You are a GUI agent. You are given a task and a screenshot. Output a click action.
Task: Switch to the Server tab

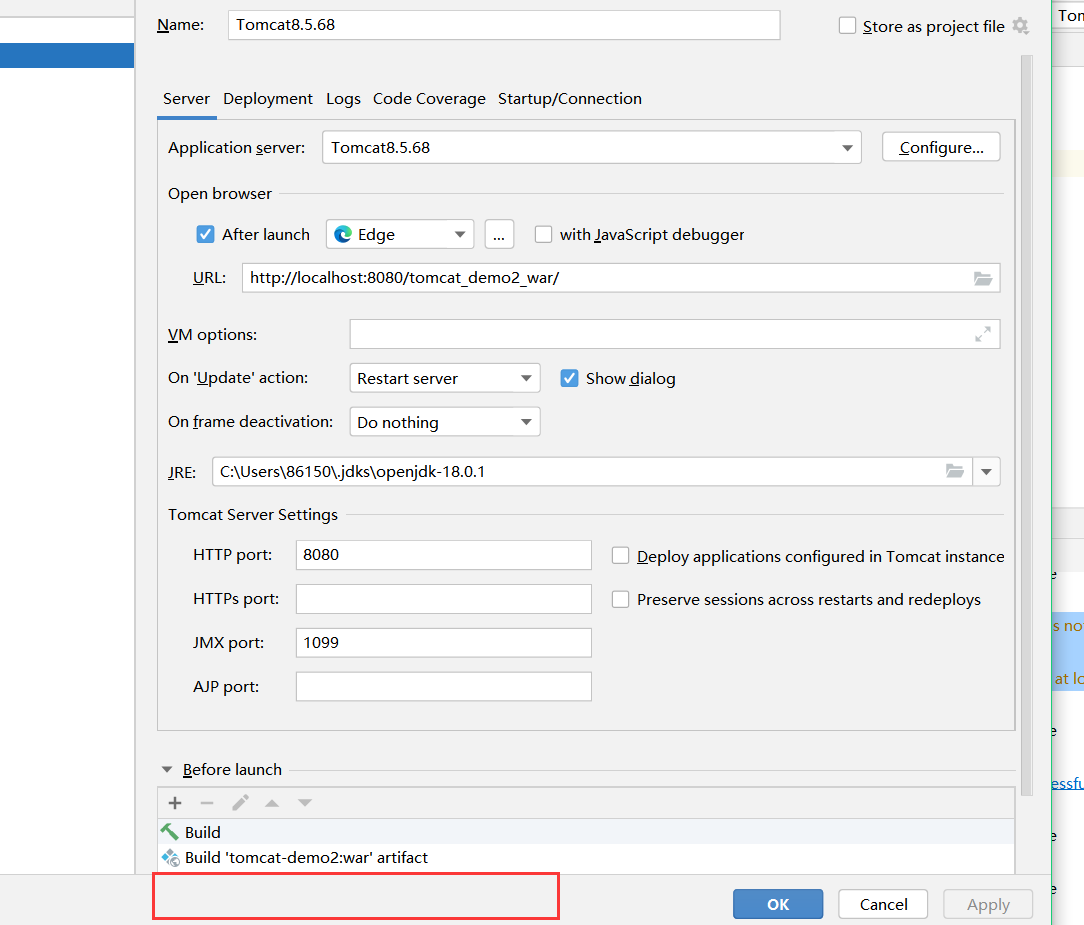tap(186, 99)
